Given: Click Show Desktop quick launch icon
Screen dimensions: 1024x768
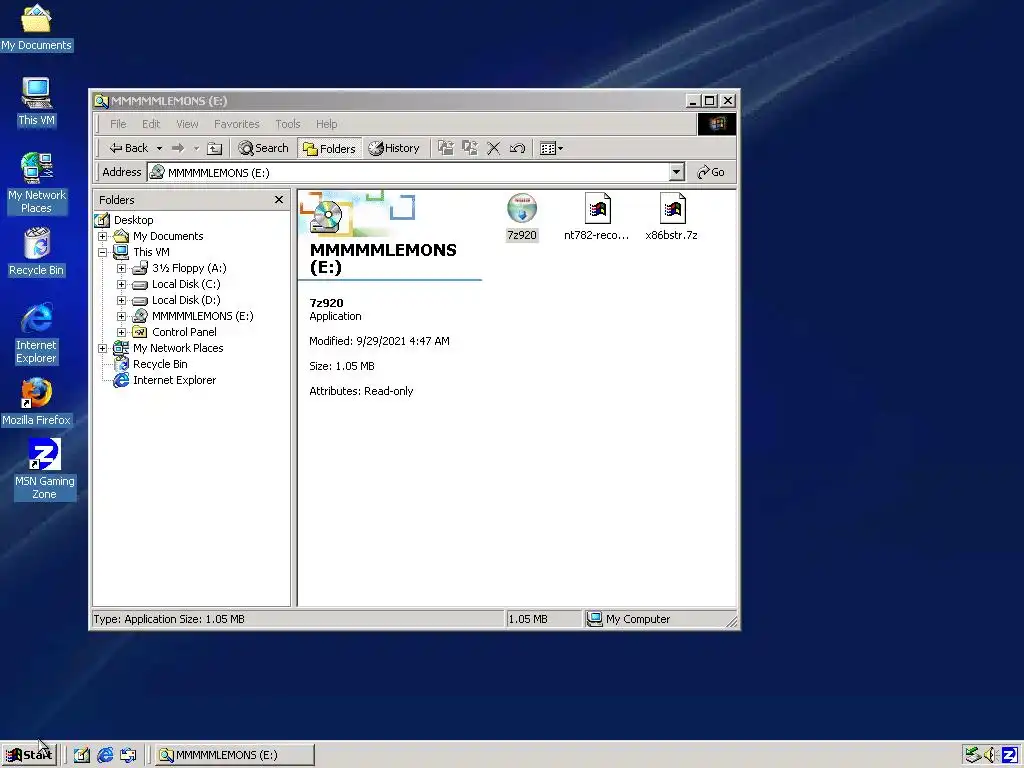Looking at the screenshot, I should (x=82, y=755).
